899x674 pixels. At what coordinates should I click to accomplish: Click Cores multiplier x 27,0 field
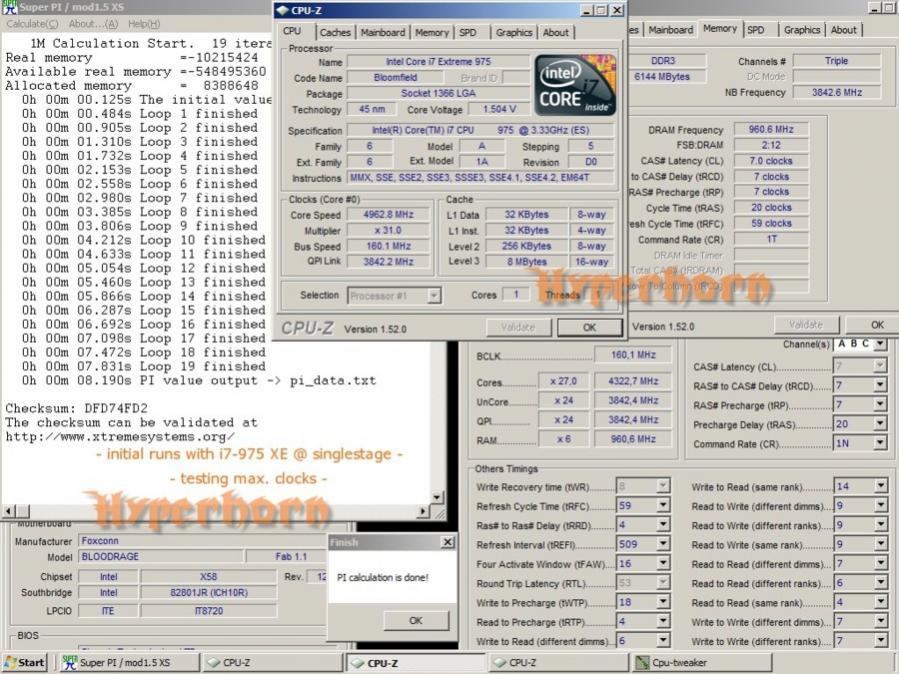click(x=563, y=381)
